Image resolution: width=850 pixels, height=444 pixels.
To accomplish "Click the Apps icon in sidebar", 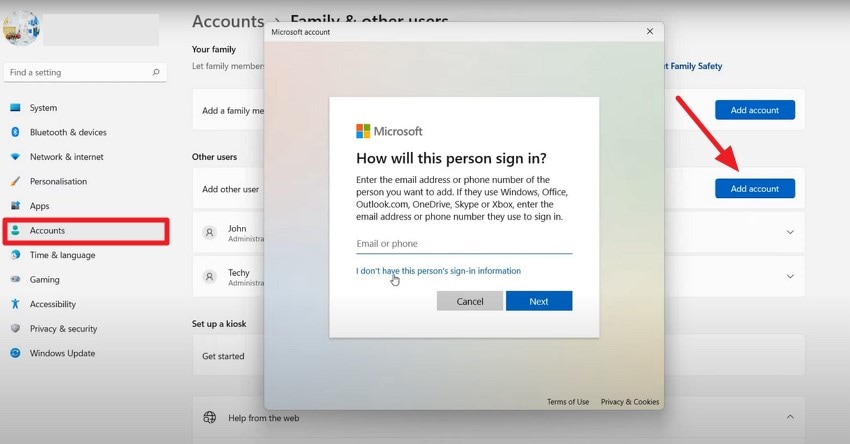I will (x=15, y=205).
